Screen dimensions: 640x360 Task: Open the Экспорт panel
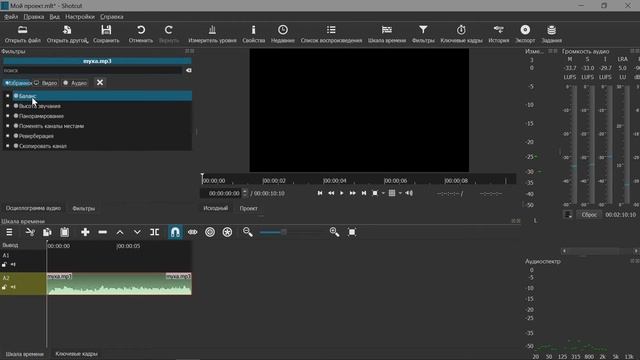pos(525,34)
